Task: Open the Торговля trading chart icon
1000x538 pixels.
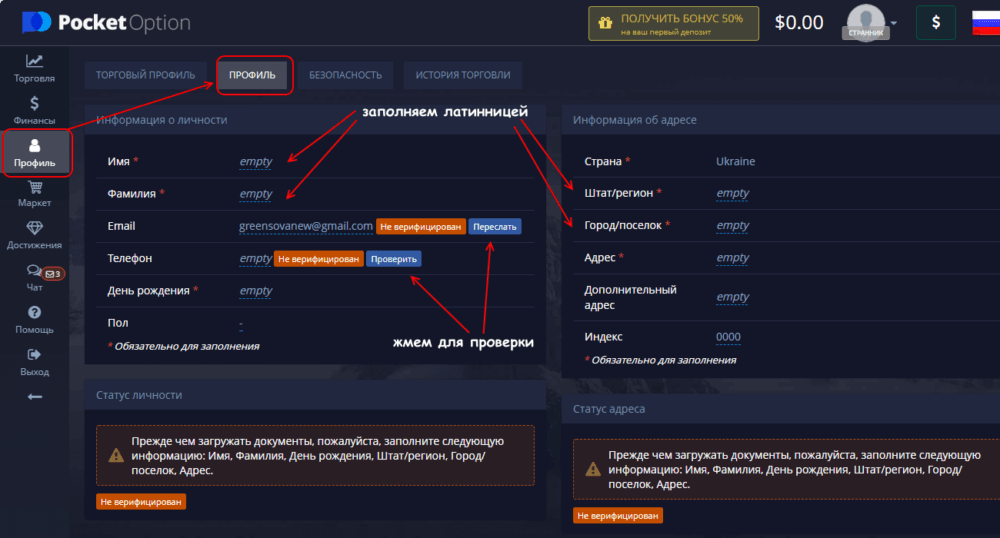Action: [34, 61]
